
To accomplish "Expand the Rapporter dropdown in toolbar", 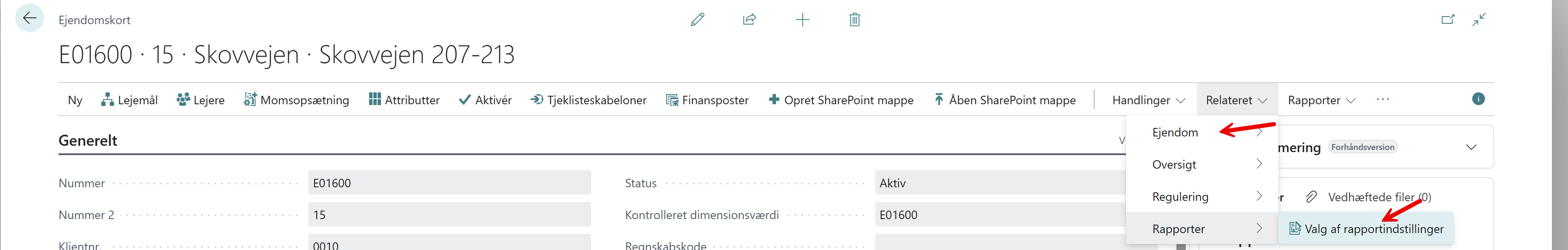I will click(x=1321, y=100).
